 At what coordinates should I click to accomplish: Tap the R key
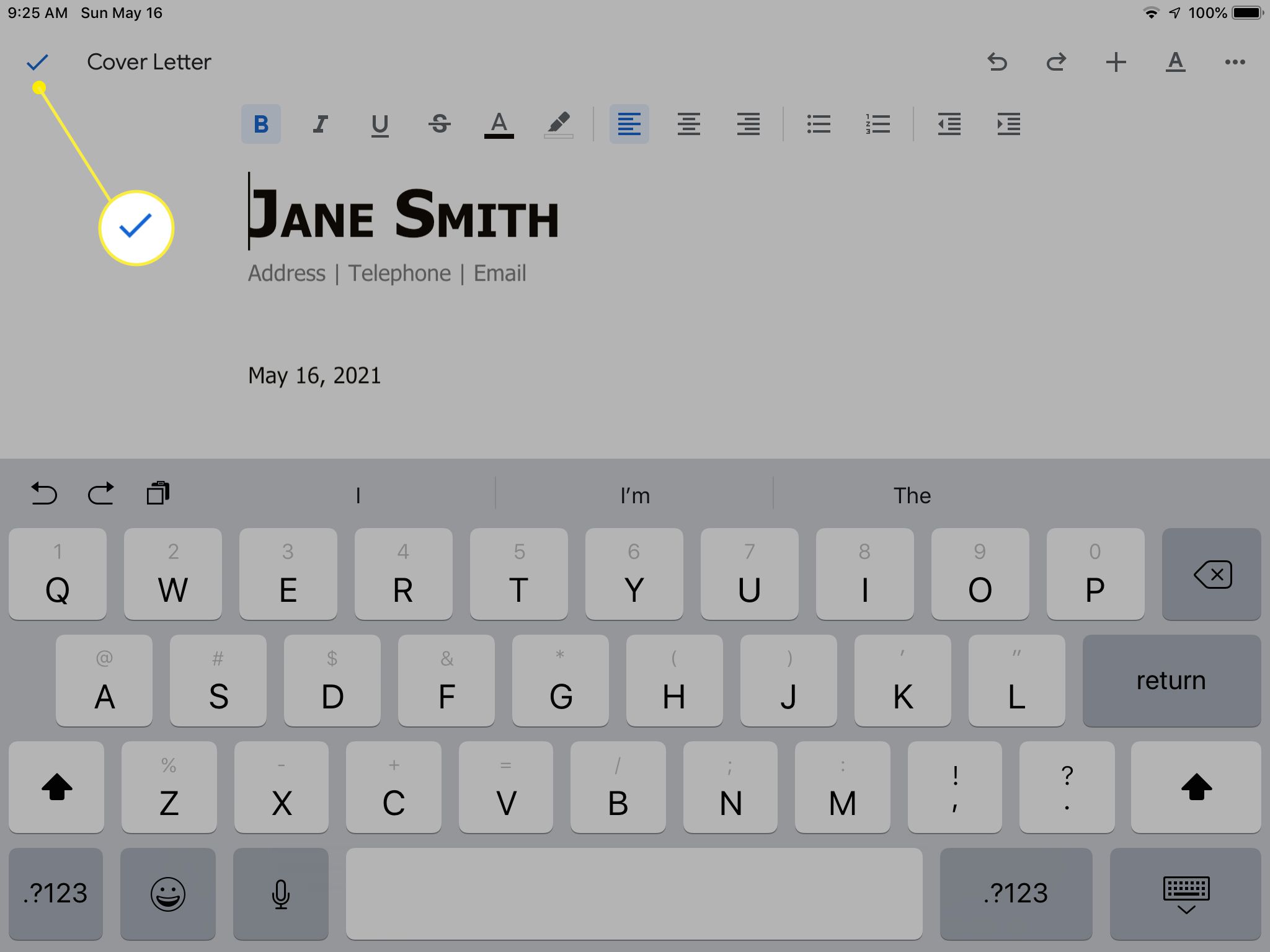click(x=404, y=574)
